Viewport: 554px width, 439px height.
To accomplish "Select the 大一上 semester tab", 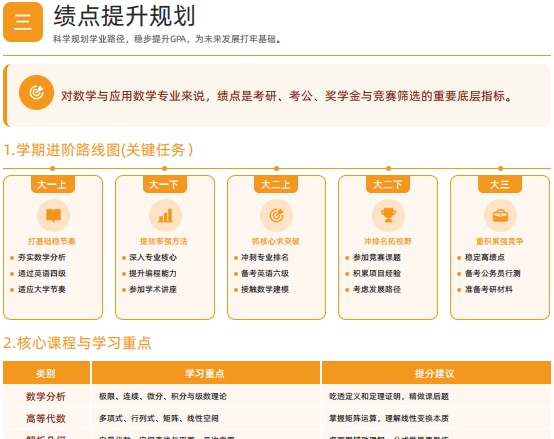I will click(x=52, y=184).
